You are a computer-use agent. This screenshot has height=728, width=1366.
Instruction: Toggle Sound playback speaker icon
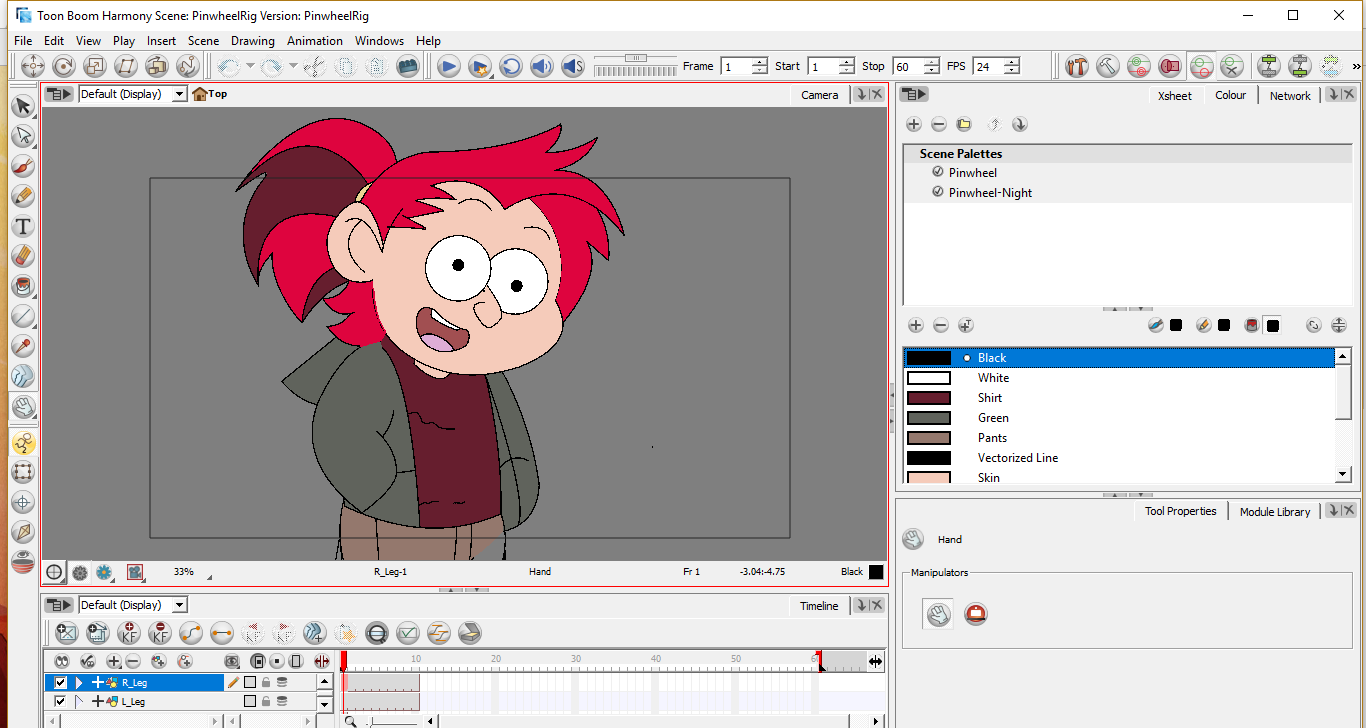[x=542, y=66]
